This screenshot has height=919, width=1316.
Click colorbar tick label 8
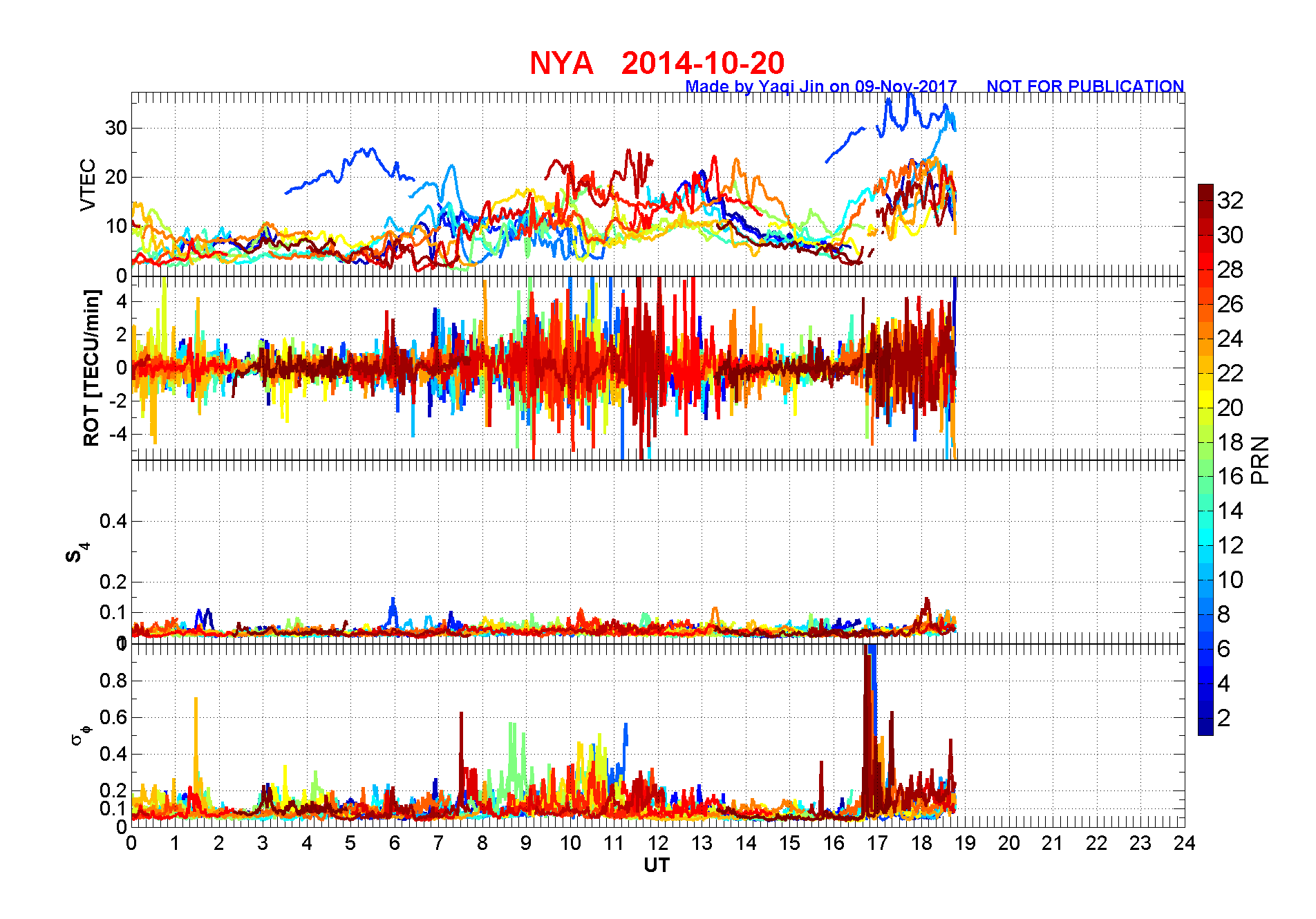1224,614
